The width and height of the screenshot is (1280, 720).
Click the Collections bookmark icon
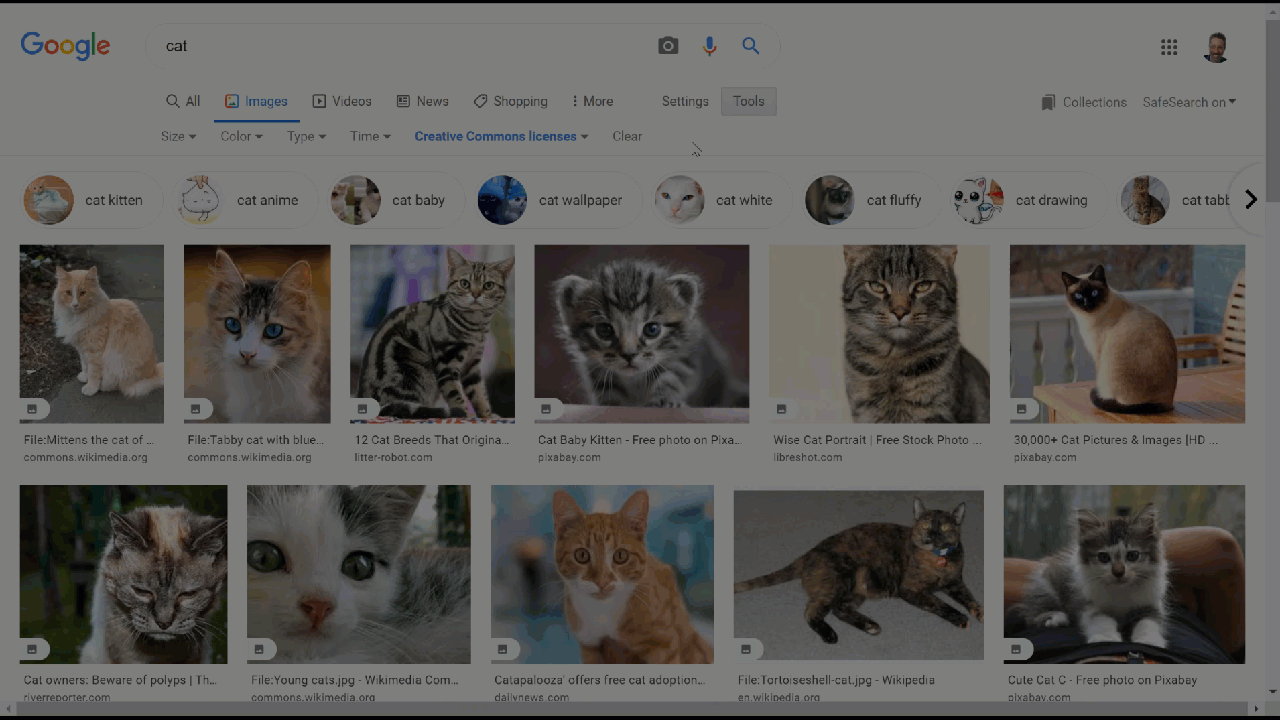pos(1048,102)
